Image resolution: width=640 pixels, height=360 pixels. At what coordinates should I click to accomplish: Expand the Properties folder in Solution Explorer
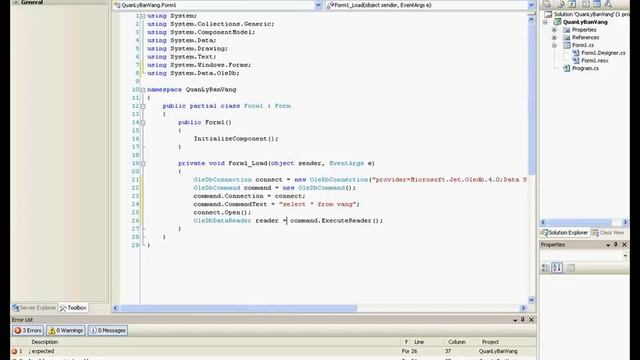pos(554,30)
